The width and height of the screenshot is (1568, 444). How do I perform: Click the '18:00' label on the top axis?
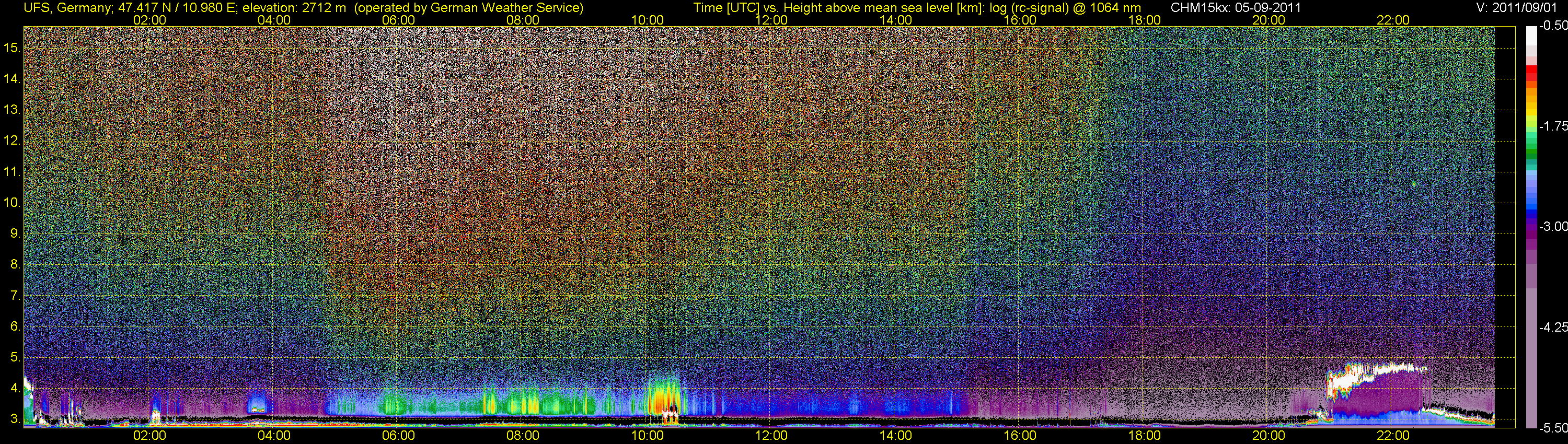(1144, 20)
